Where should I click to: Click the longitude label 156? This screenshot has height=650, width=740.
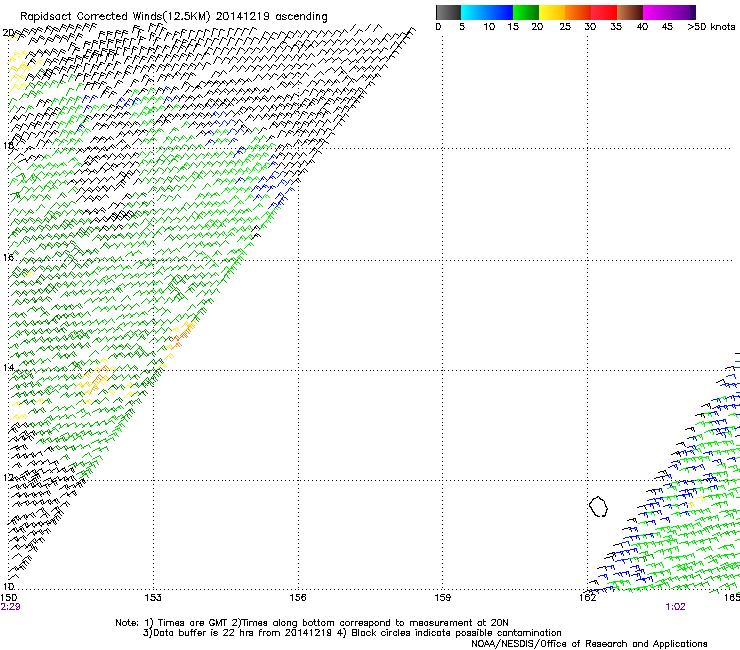pyautogui.click(x=298, y=598)
